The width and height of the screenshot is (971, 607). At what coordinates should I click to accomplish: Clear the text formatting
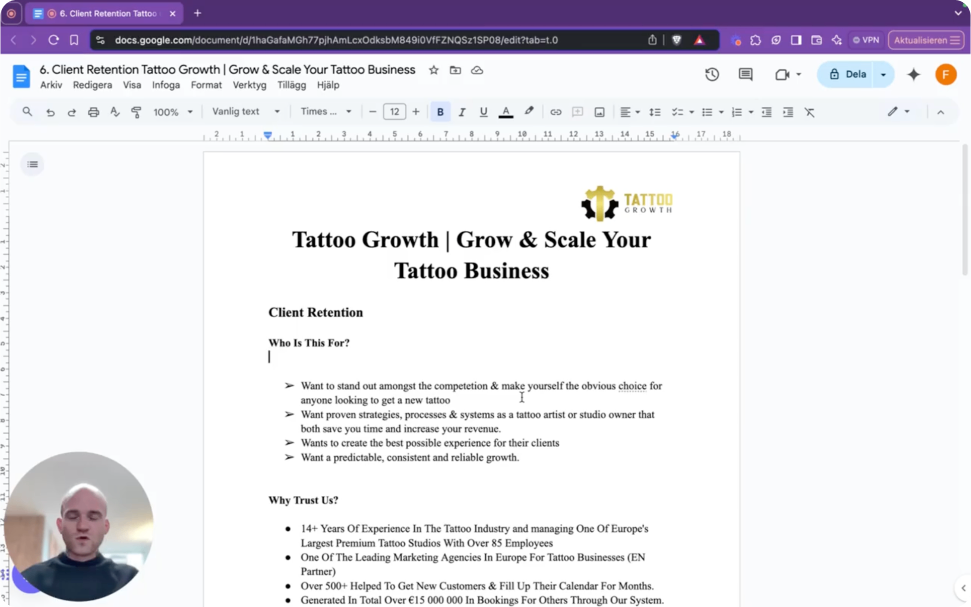point(809,112)
